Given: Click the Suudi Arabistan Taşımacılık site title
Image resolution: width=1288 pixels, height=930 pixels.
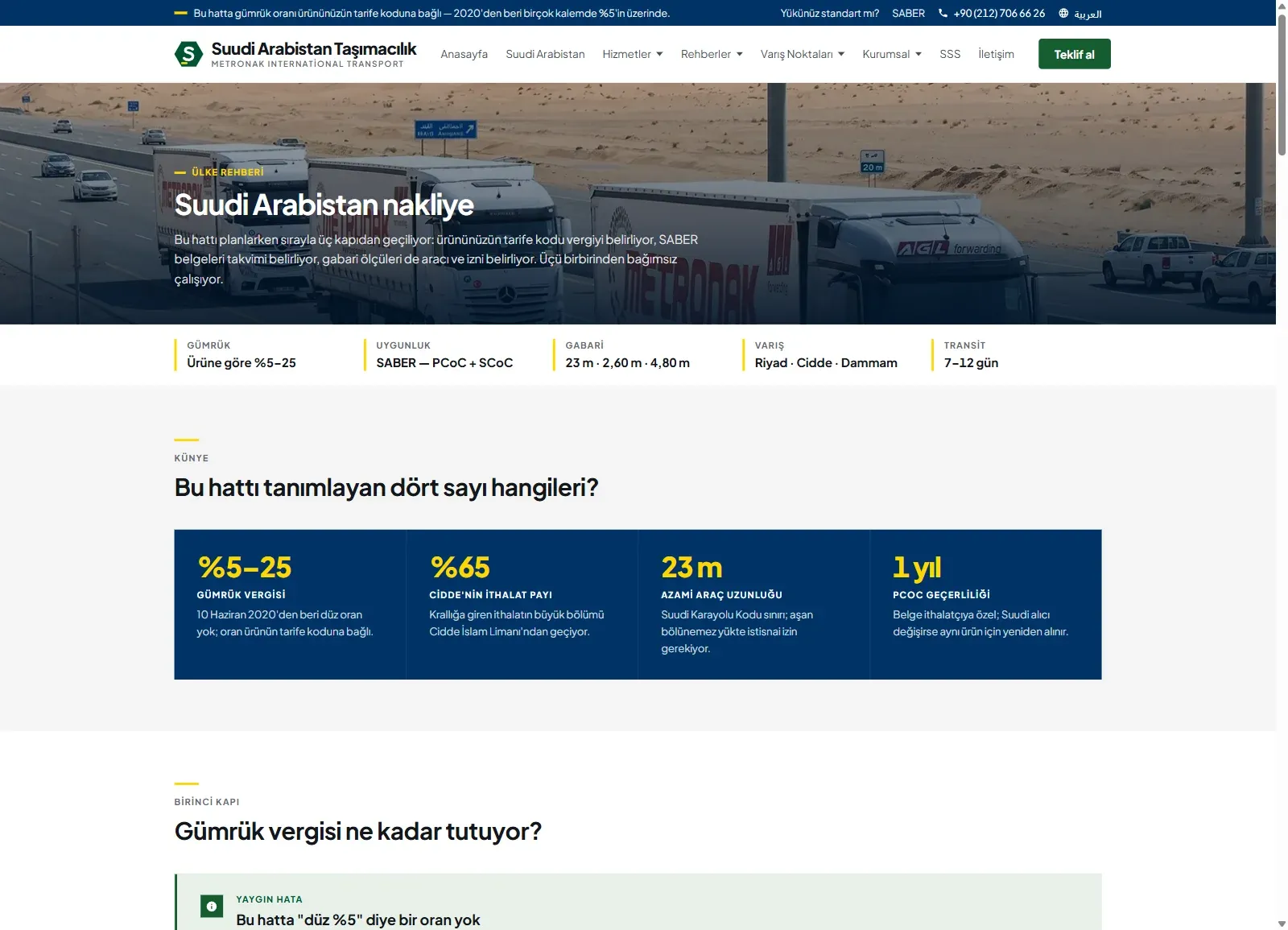Looking at the screenshot, I should (x=314, y=49).
